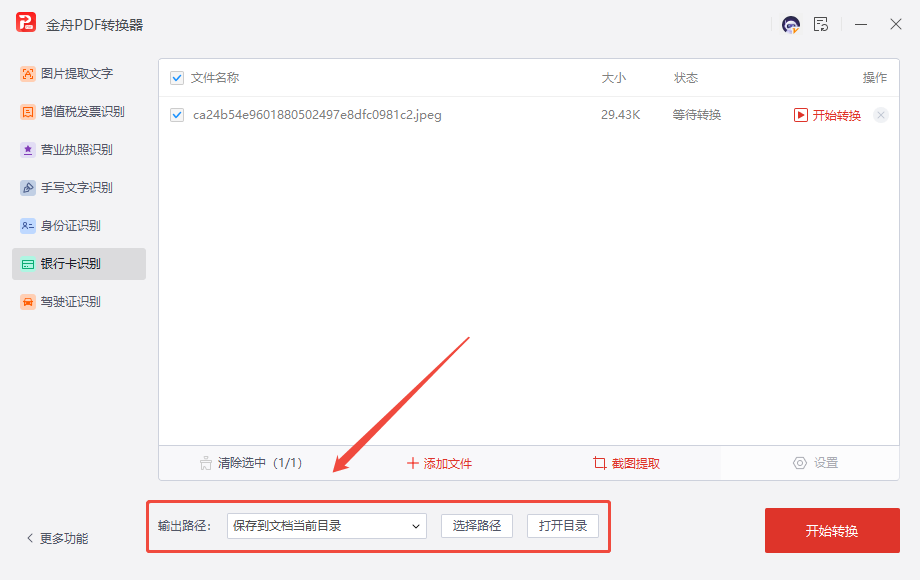
Task: Click the large red 开始转换 button
Action: (832, 531)
